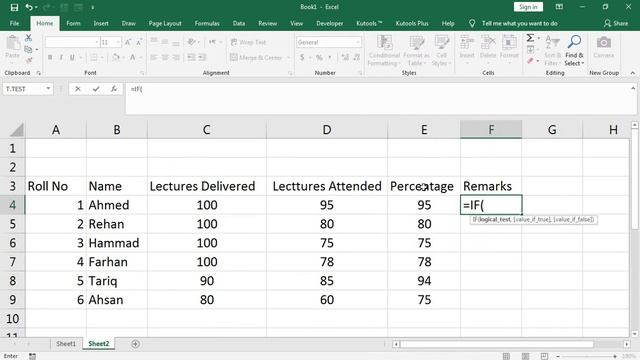640x360 pixels.
Task: Click Increase Decimal icon
Action: (345, 58)
